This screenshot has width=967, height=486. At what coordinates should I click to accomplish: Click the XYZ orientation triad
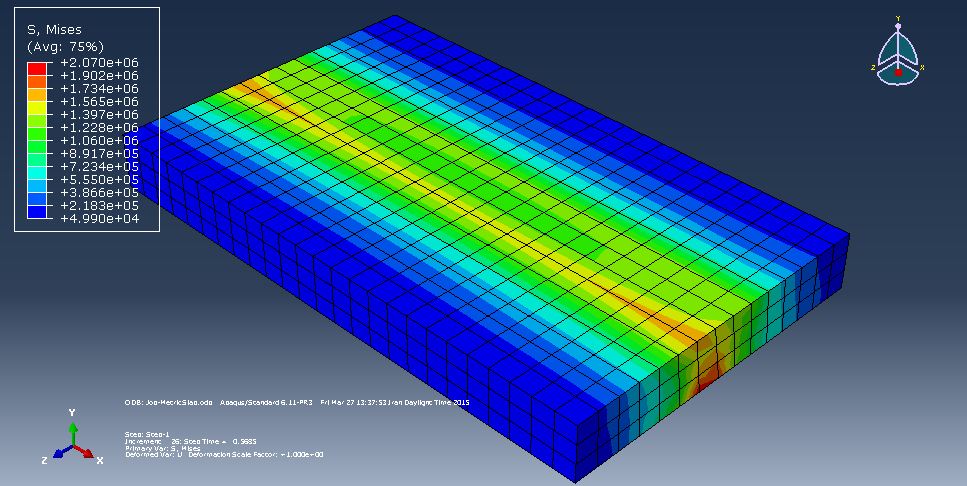pos(73,437)
